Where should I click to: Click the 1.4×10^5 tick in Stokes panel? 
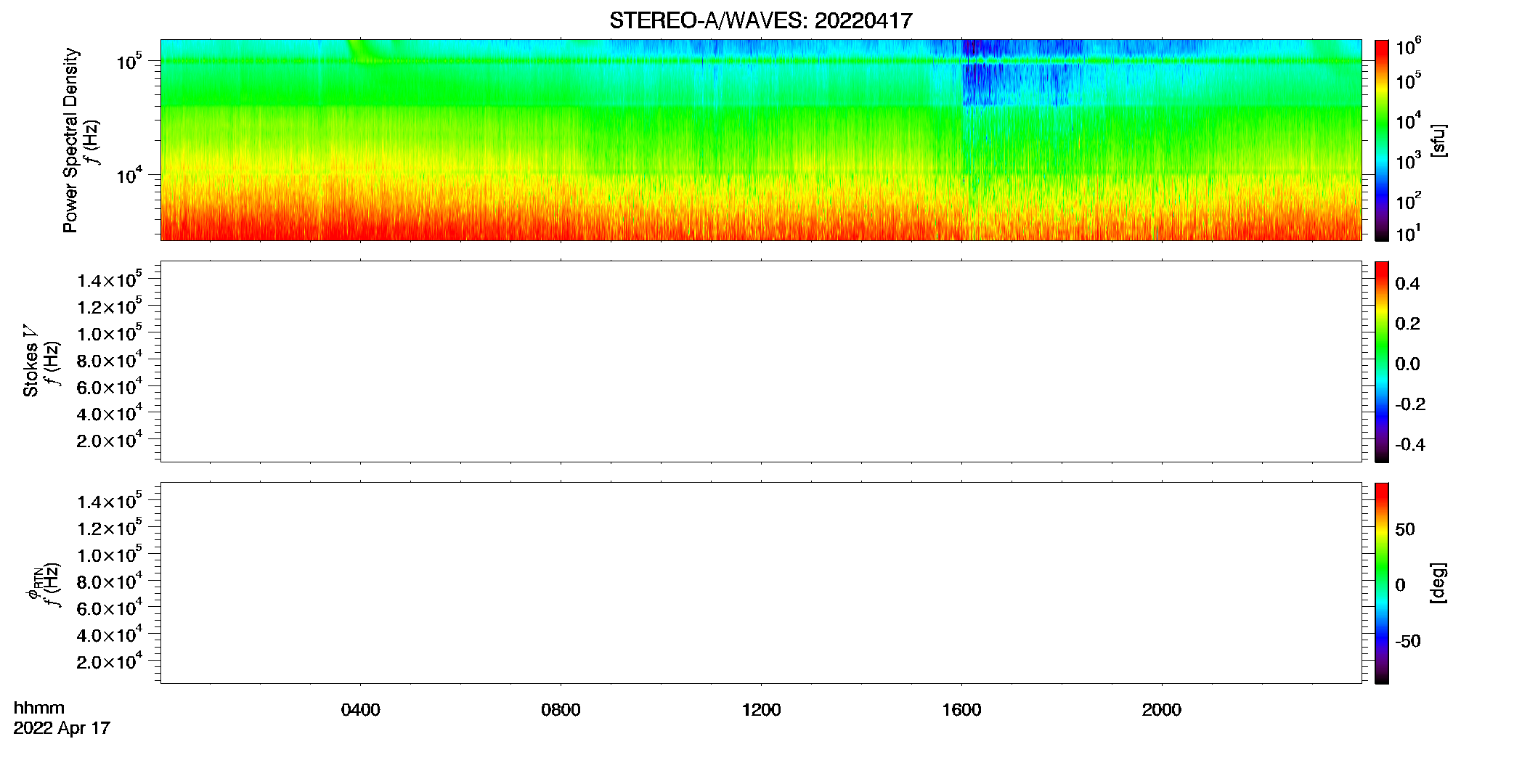coord(110,279)
